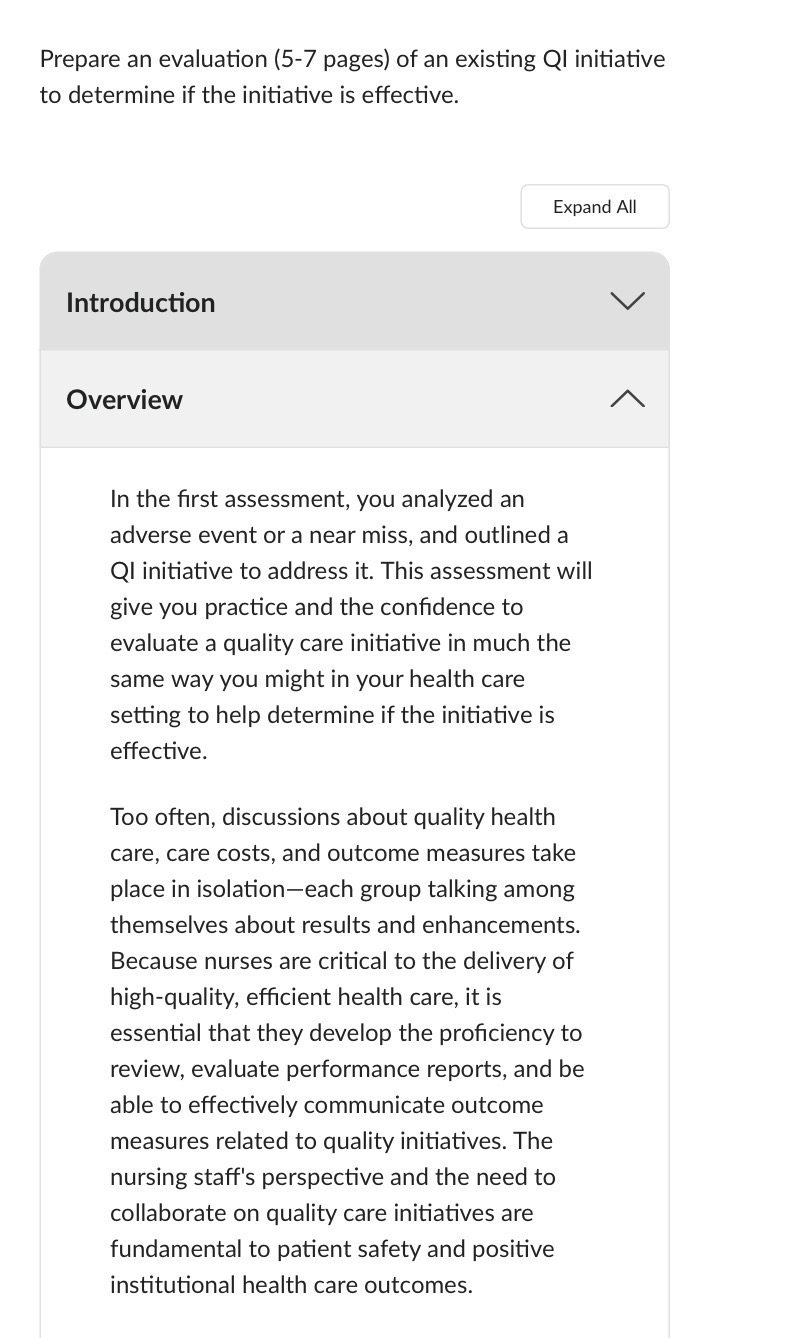Click the line "collaborate on quality care initiatives are"
The width and height of the screenshot is (808, 1338).
[x=321, y=1213]
